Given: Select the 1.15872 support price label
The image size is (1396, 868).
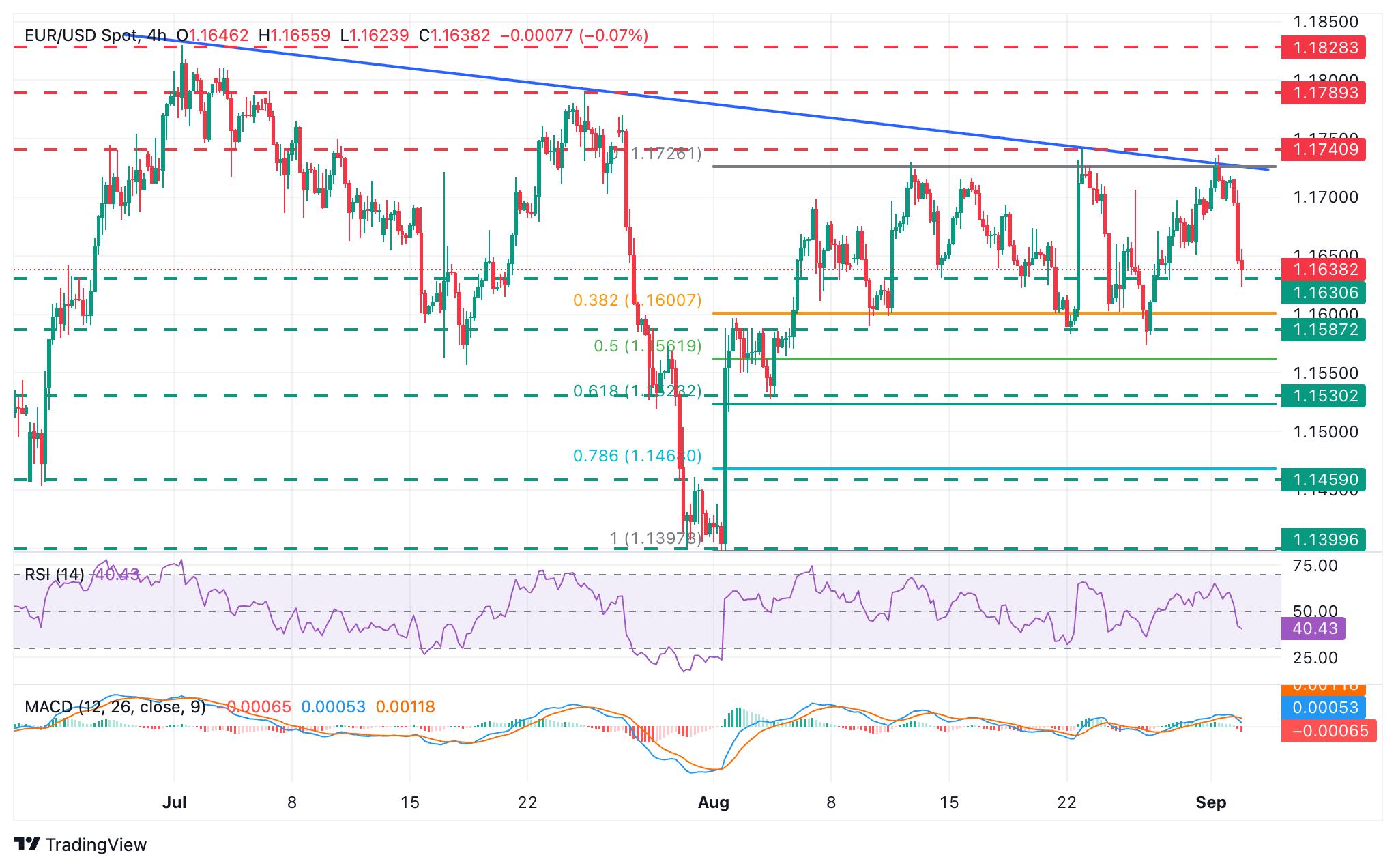Looking at the screenshot, I should tap(1323, 330).
